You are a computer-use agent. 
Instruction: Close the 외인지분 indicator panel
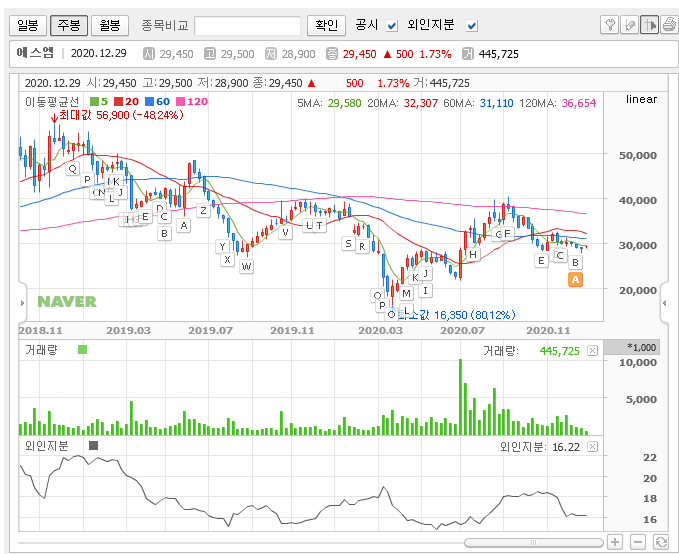592,447
